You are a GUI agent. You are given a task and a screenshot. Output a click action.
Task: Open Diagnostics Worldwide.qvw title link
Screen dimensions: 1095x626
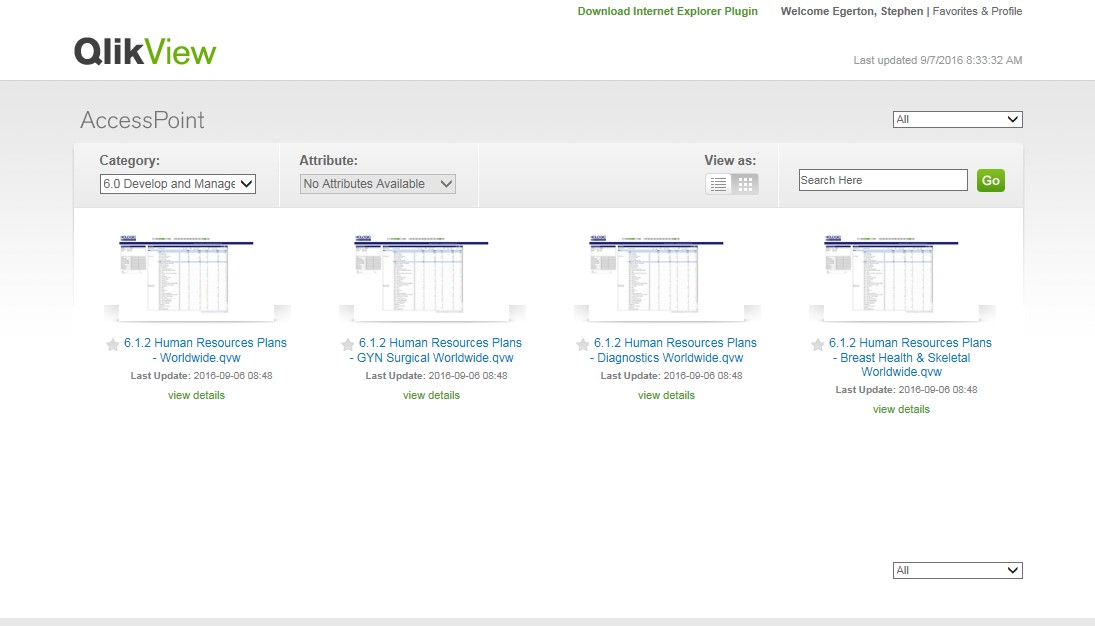tap(675, 350)
